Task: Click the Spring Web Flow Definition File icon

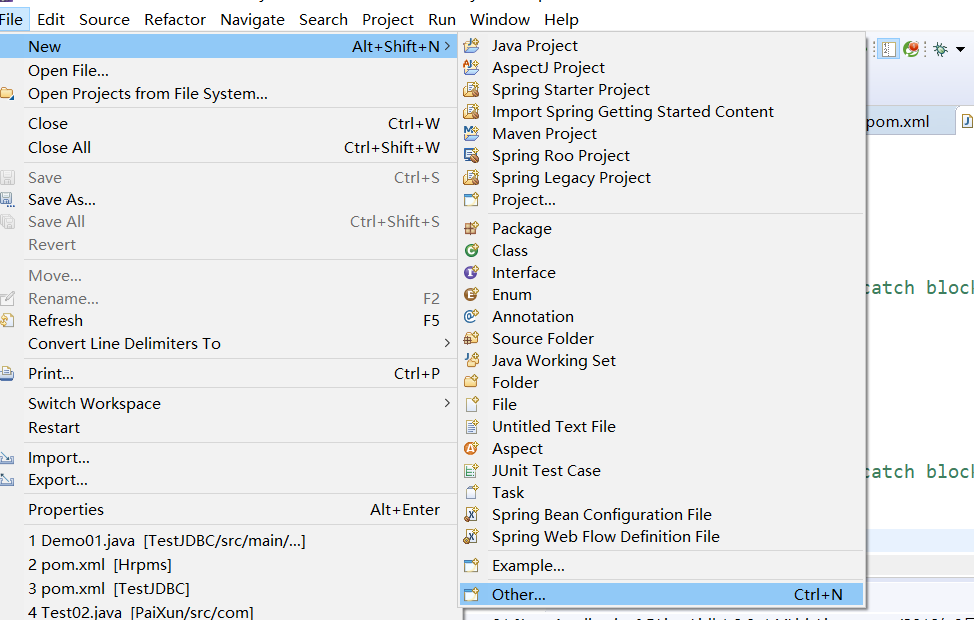Action: 471,537
